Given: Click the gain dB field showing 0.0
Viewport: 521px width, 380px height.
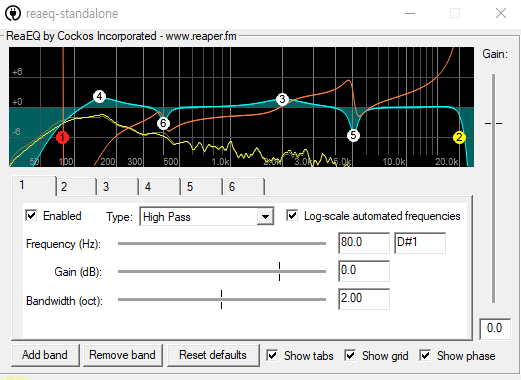Looking at the screenshot, I should coord(364,271).
